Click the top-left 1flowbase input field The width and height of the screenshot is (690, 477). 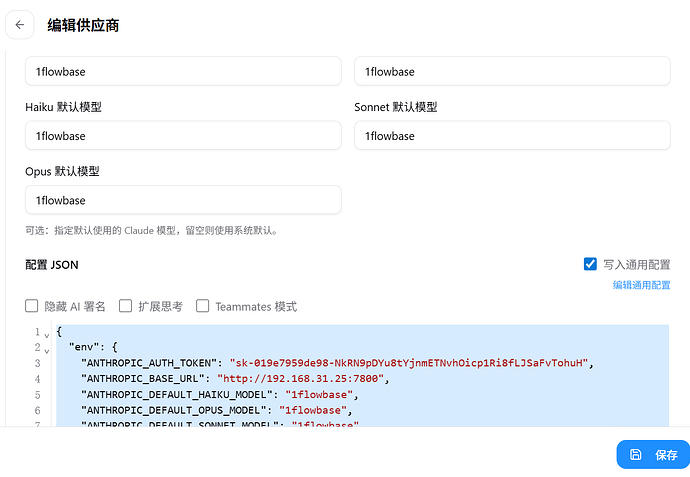click(x=183, y=71)
